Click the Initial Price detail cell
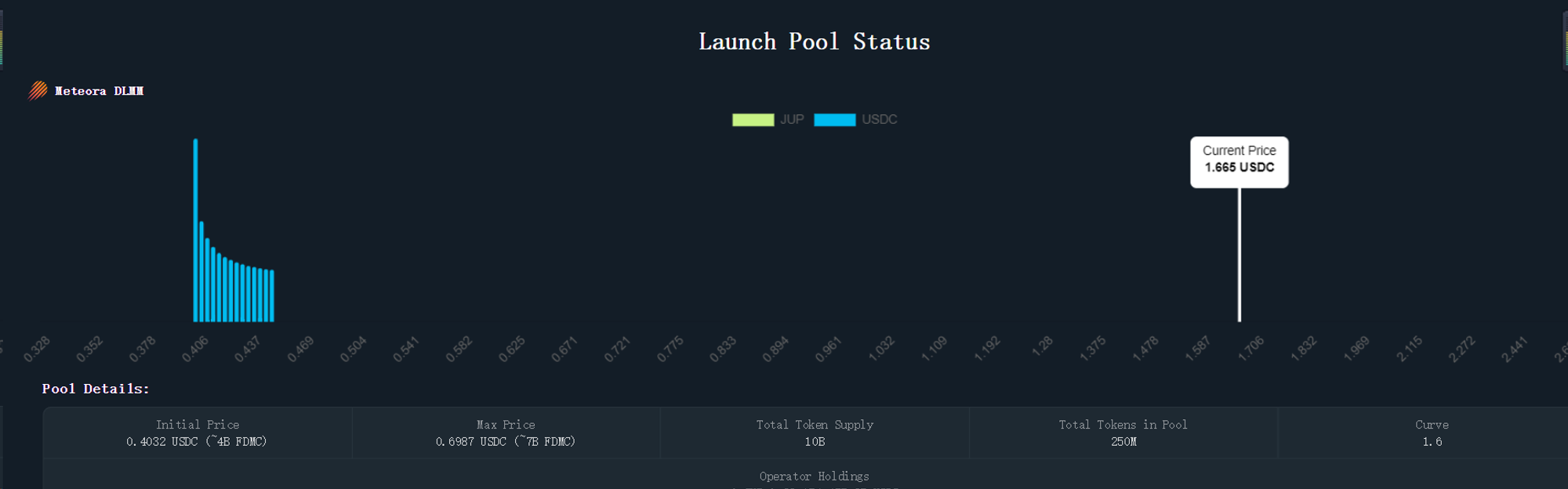This screenshot has height=489, width=1568. (x=197, y=433)
